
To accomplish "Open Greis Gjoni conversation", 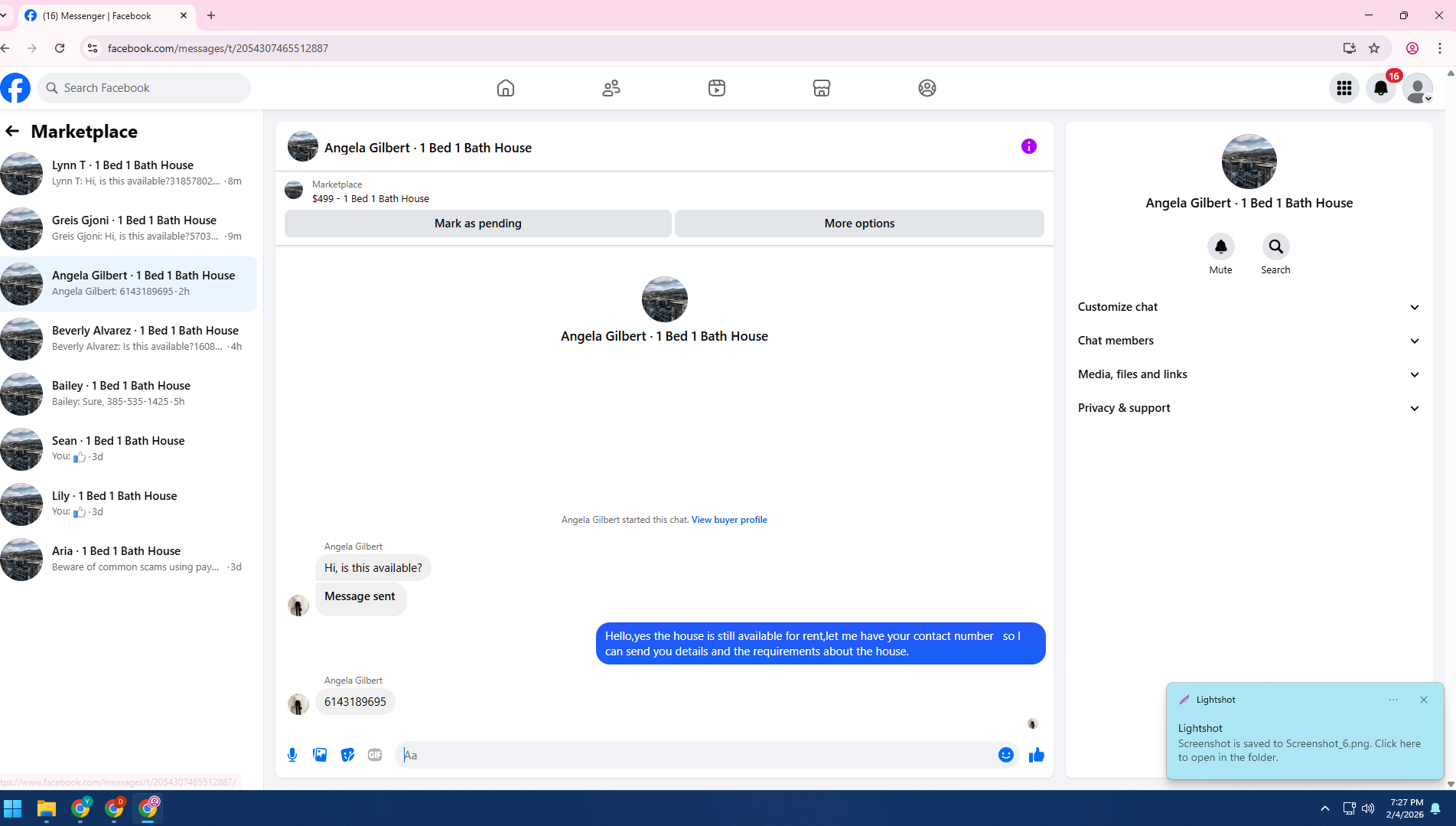I will (129, 228).
